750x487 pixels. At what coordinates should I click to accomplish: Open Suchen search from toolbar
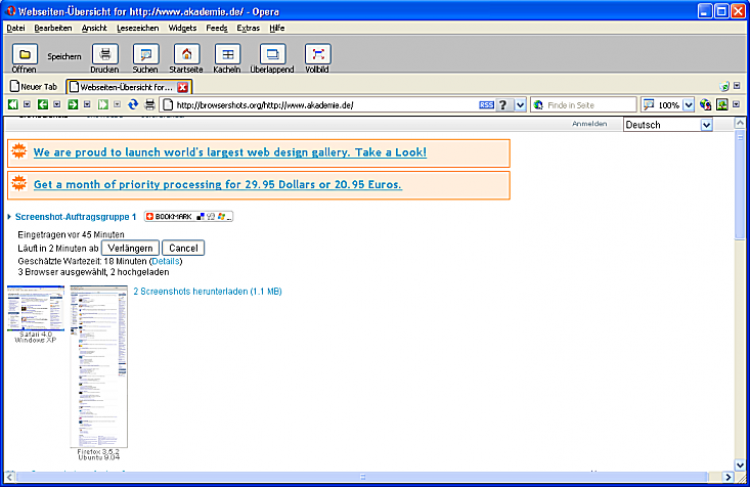pyautogui.click(x=145, y=55)
